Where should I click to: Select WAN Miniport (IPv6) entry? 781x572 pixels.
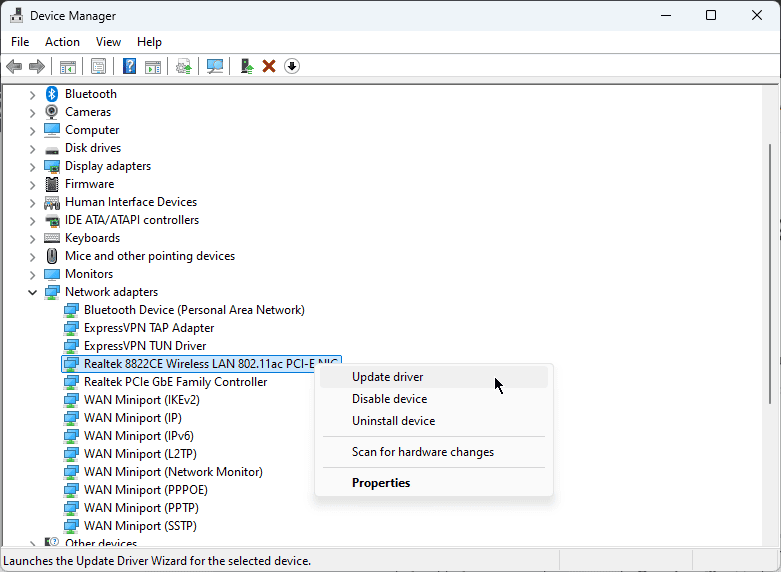click(x=138, y=436)
